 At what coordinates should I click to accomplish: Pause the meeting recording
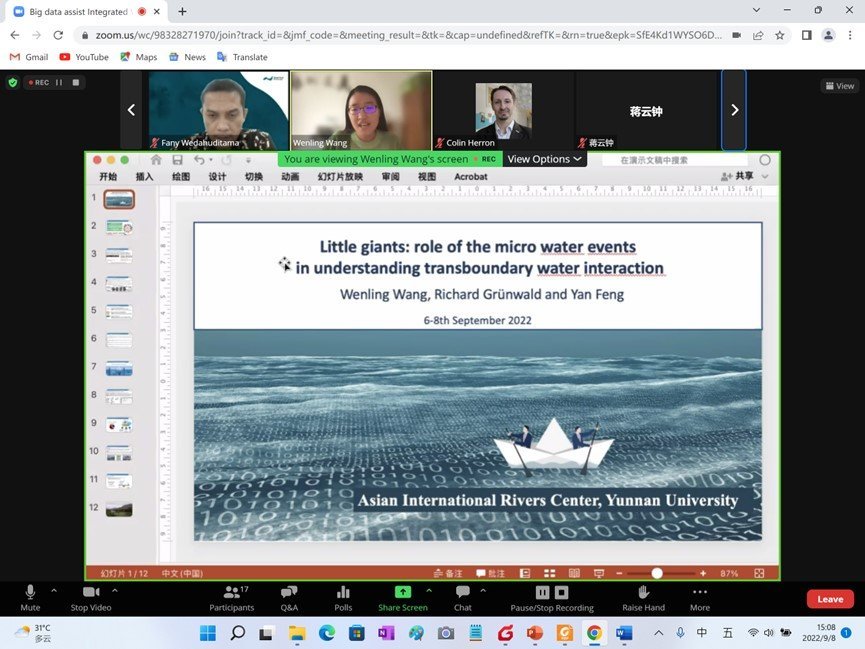(542, 592)
